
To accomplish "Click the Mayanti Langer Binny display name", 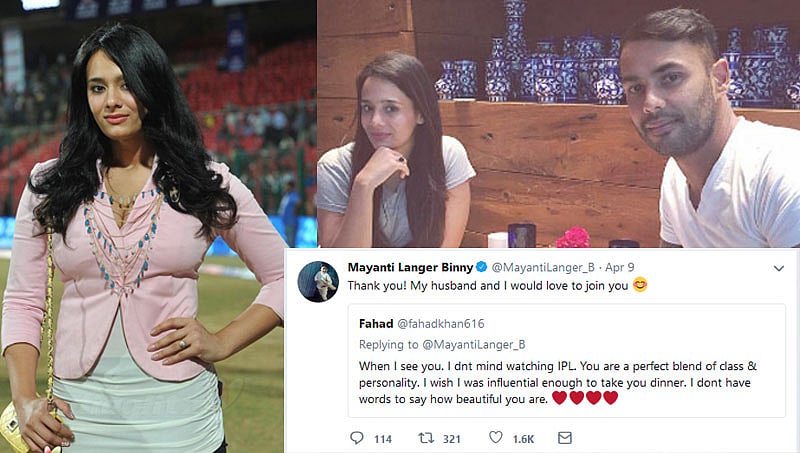I will click(411, 267).
